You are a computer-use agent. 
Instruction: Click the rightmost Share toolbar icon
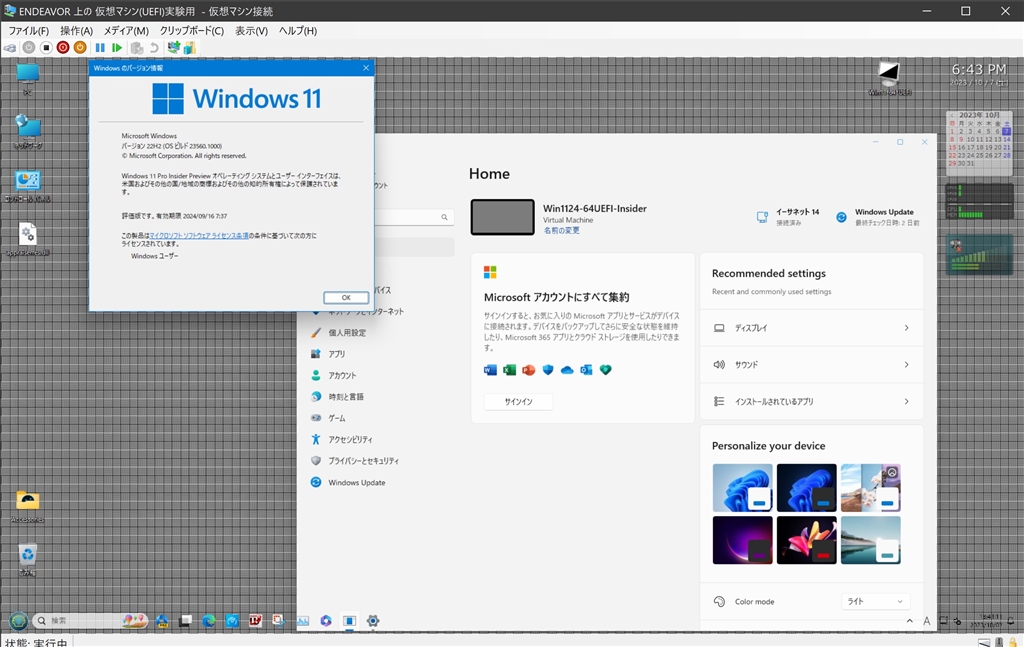[190, 48]
